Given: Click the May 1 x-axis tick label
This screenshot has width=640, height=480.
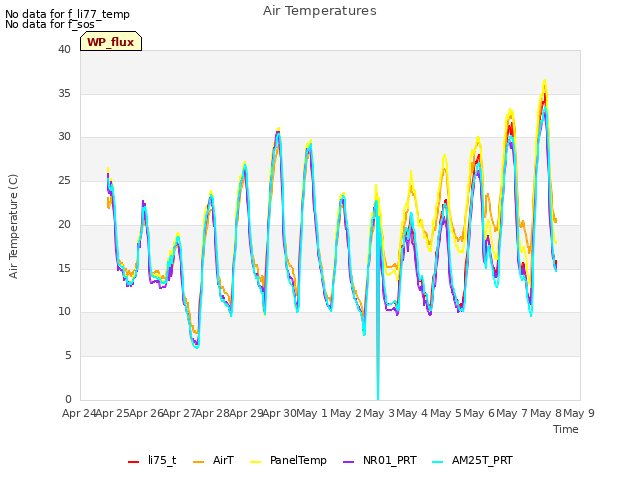Looking at the screenshot, I should [313, 413].
